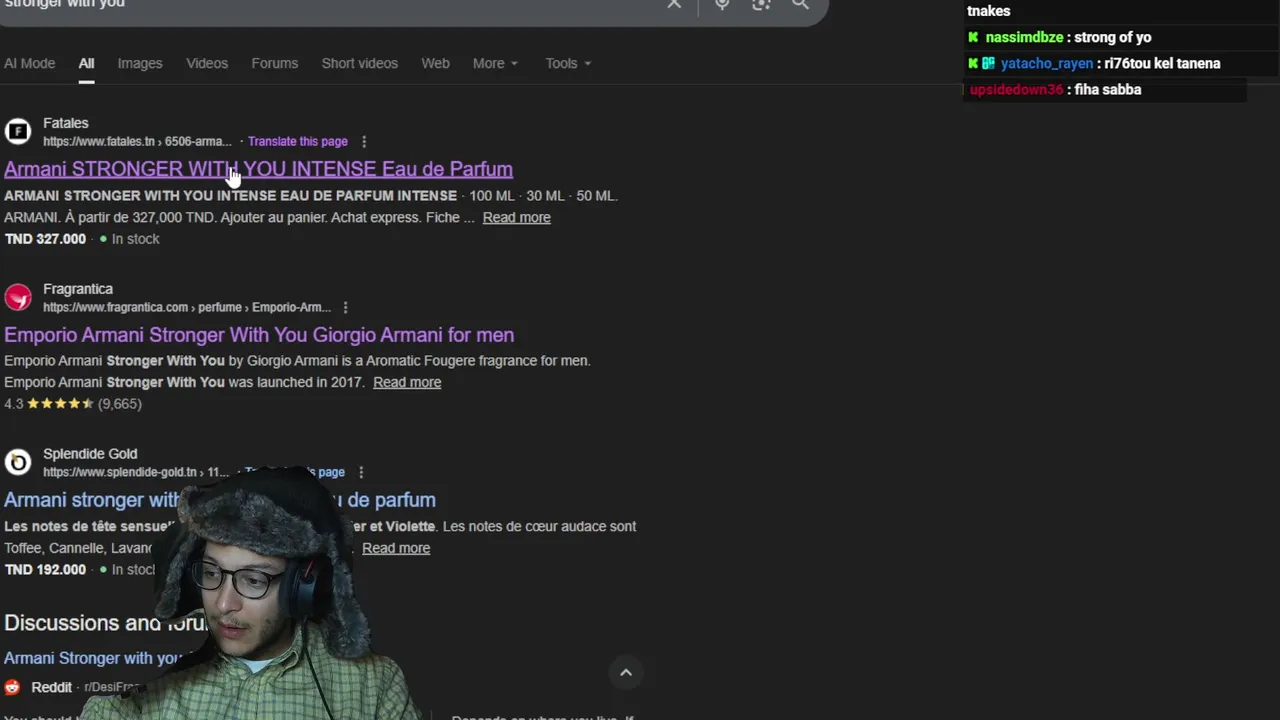Image resolution: width=1280 pixels, height=720 pixels.
Task: Start voice search with microphone icon
Action: [x=722, y=4]
